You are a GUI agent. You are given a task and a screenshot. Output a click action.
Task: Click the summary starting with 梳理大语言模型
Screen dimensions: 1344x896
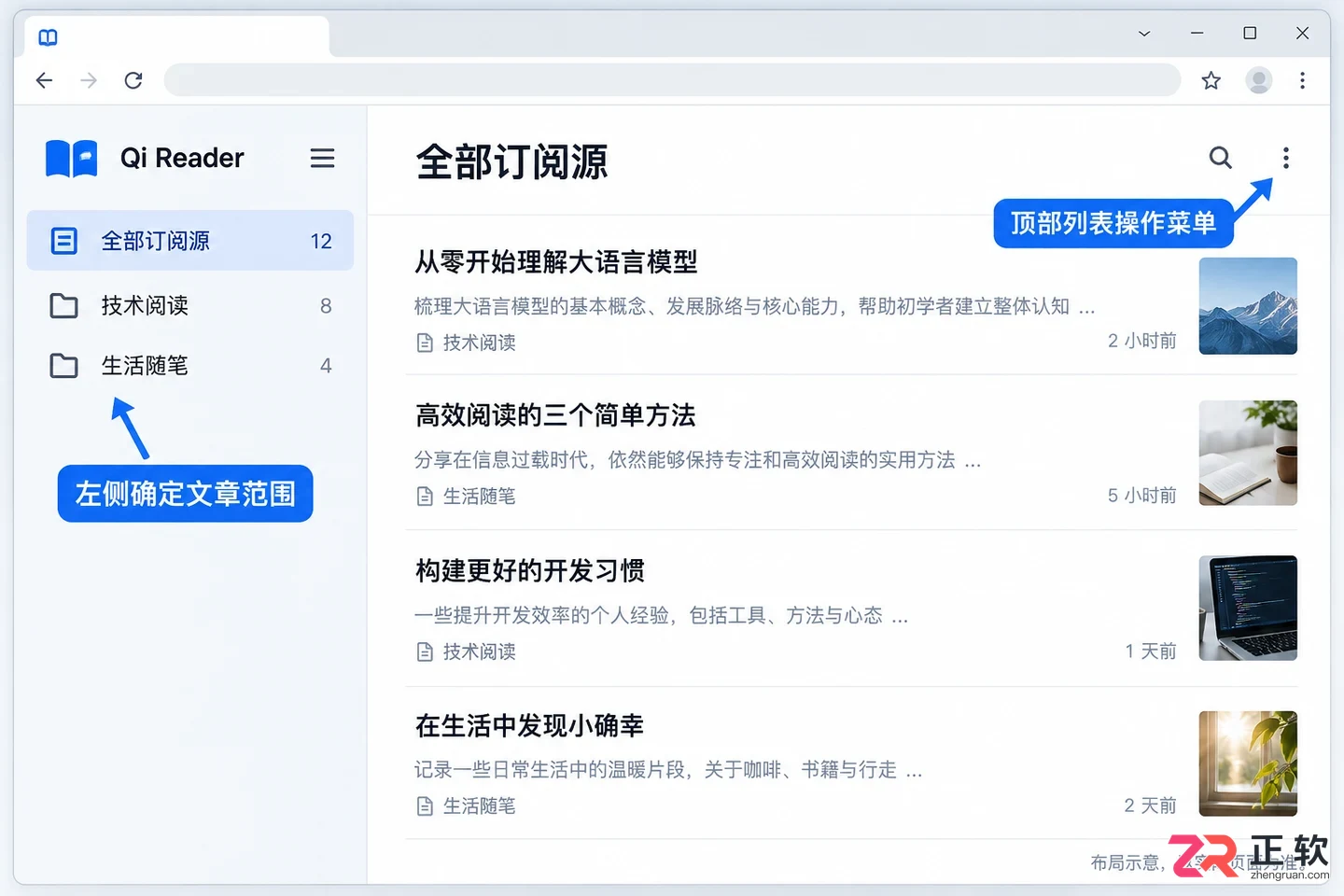coord(754,306)
